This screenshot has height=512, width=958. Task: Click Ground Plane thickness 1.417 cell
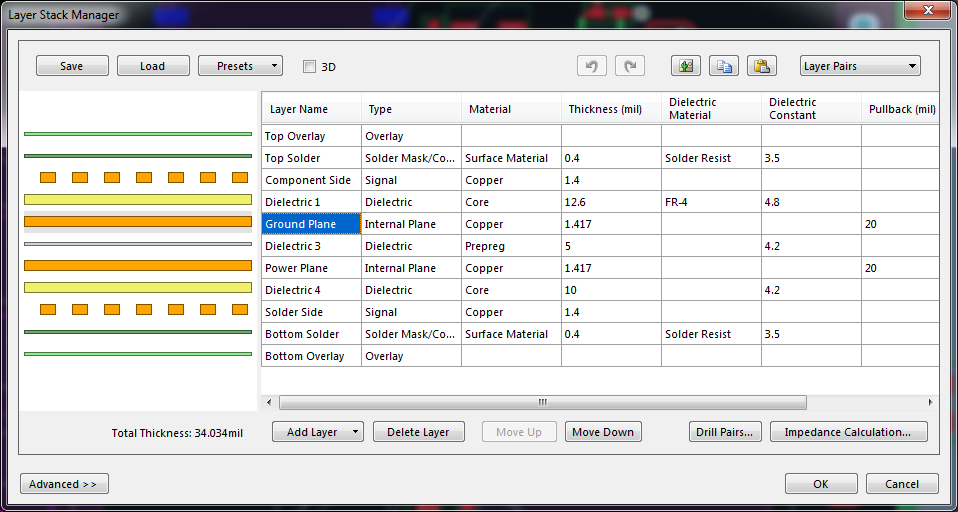(x=611, y=224)
